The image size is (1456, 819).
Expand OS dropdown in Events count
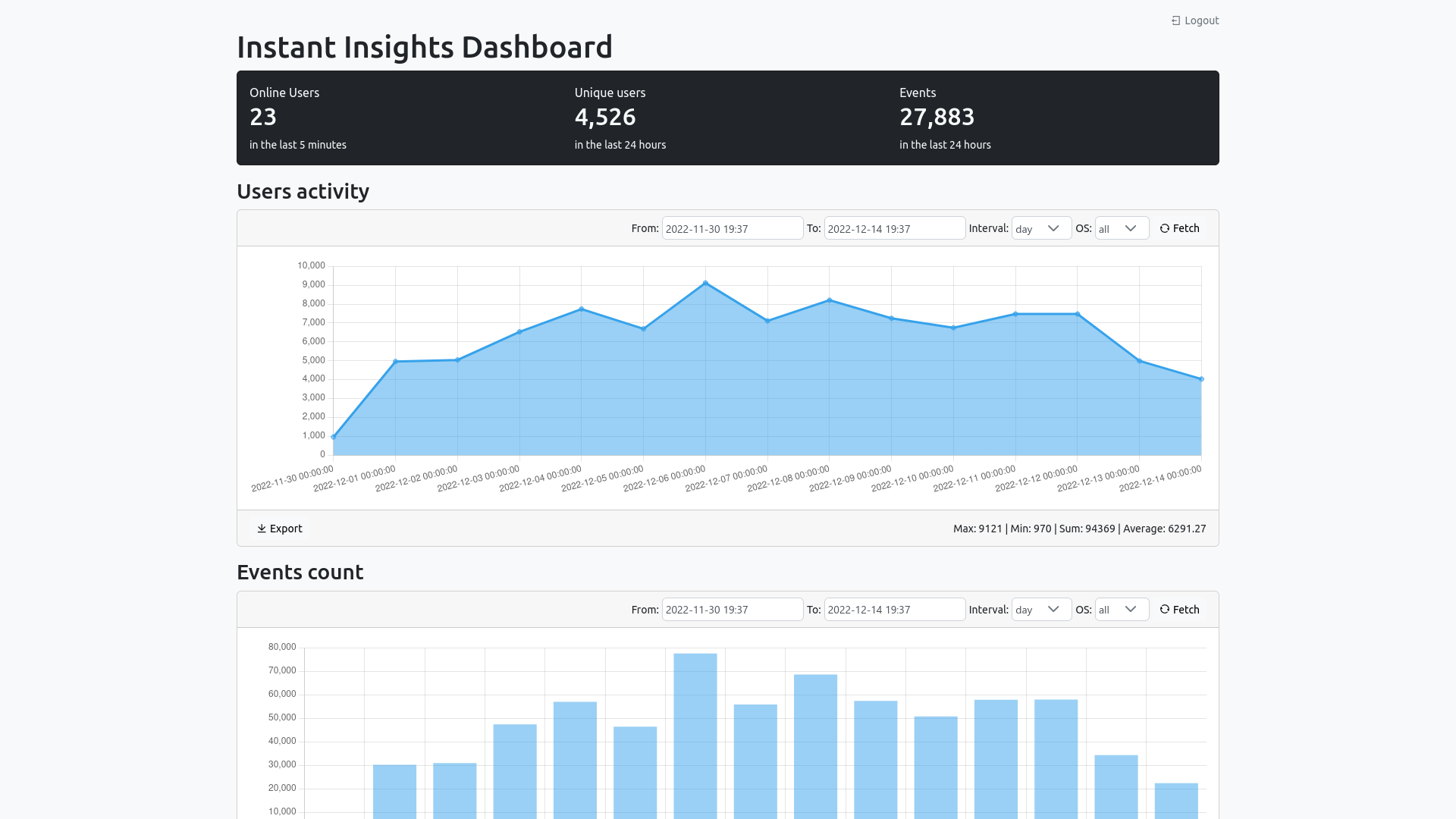pyautogui.click(x=1122, y=610)
